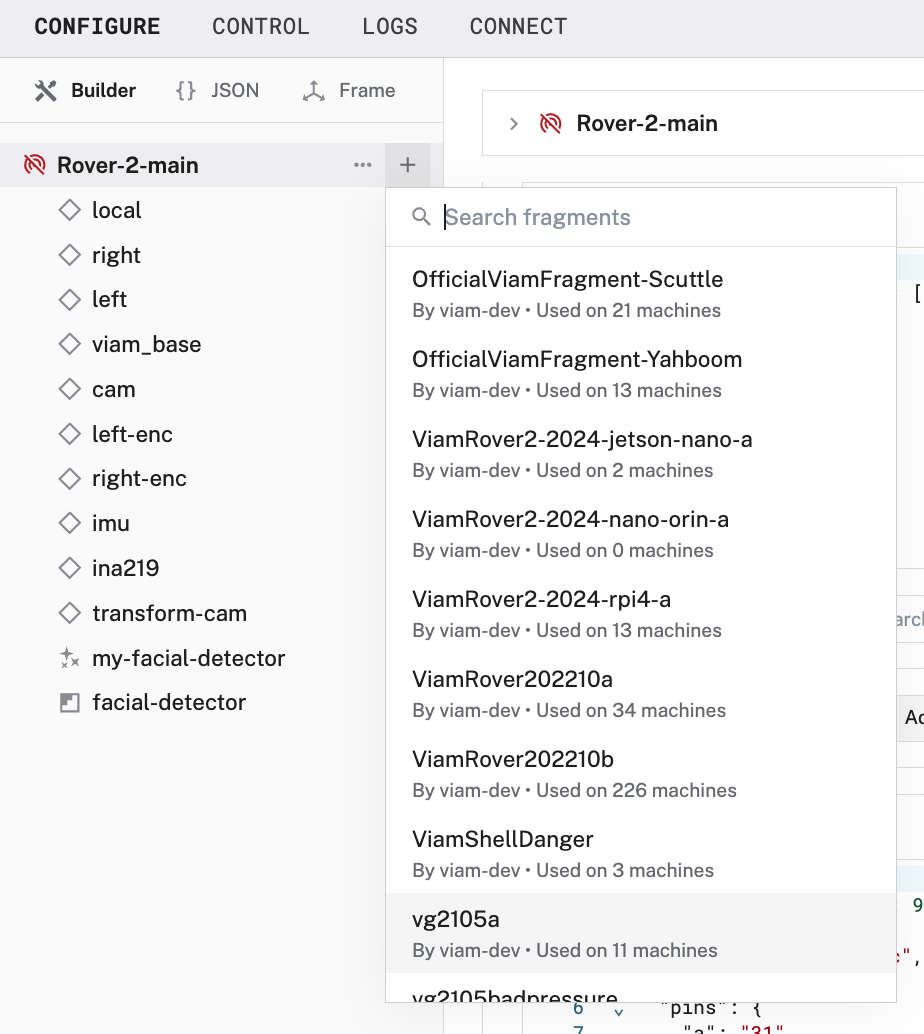This screenshot has width=924, height=1034.
Task: Select the viam_base component in tree
Action: pyautogui.click(x=146, y=344)
